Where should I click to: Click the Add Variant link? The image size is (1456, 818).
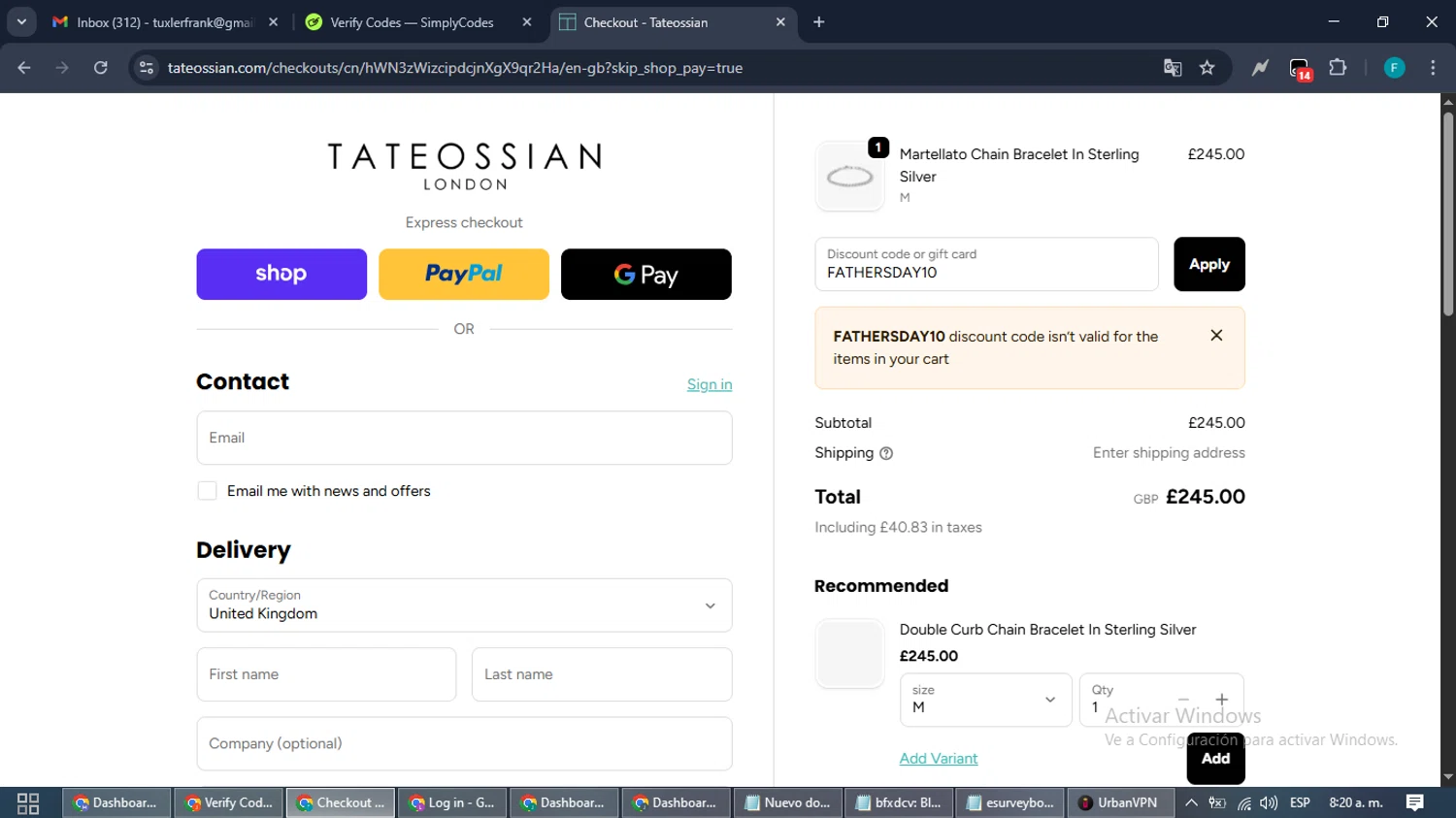coord(939,759)
